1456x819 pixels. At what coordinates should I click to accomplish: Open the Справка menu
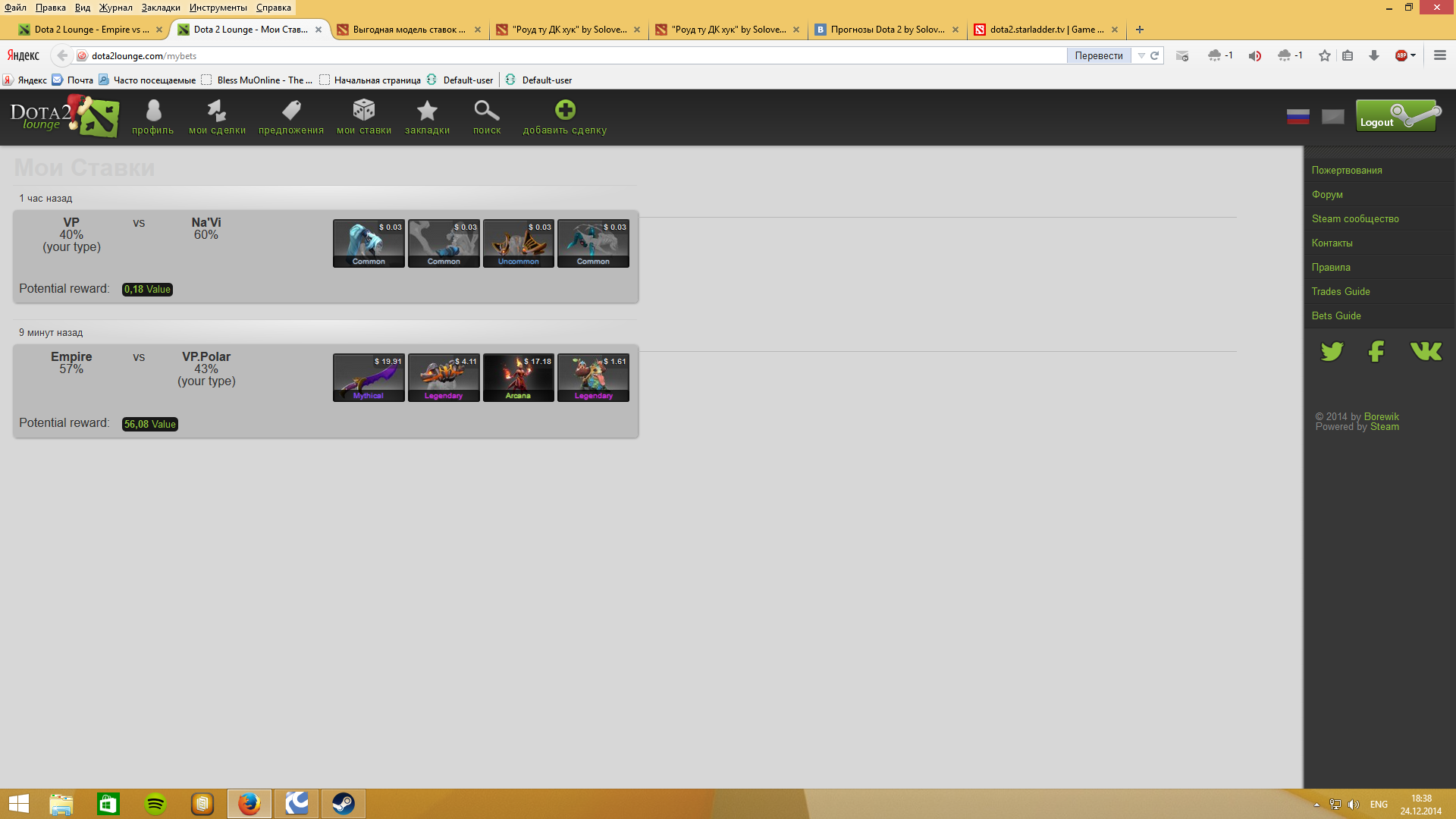click(274, 8)
